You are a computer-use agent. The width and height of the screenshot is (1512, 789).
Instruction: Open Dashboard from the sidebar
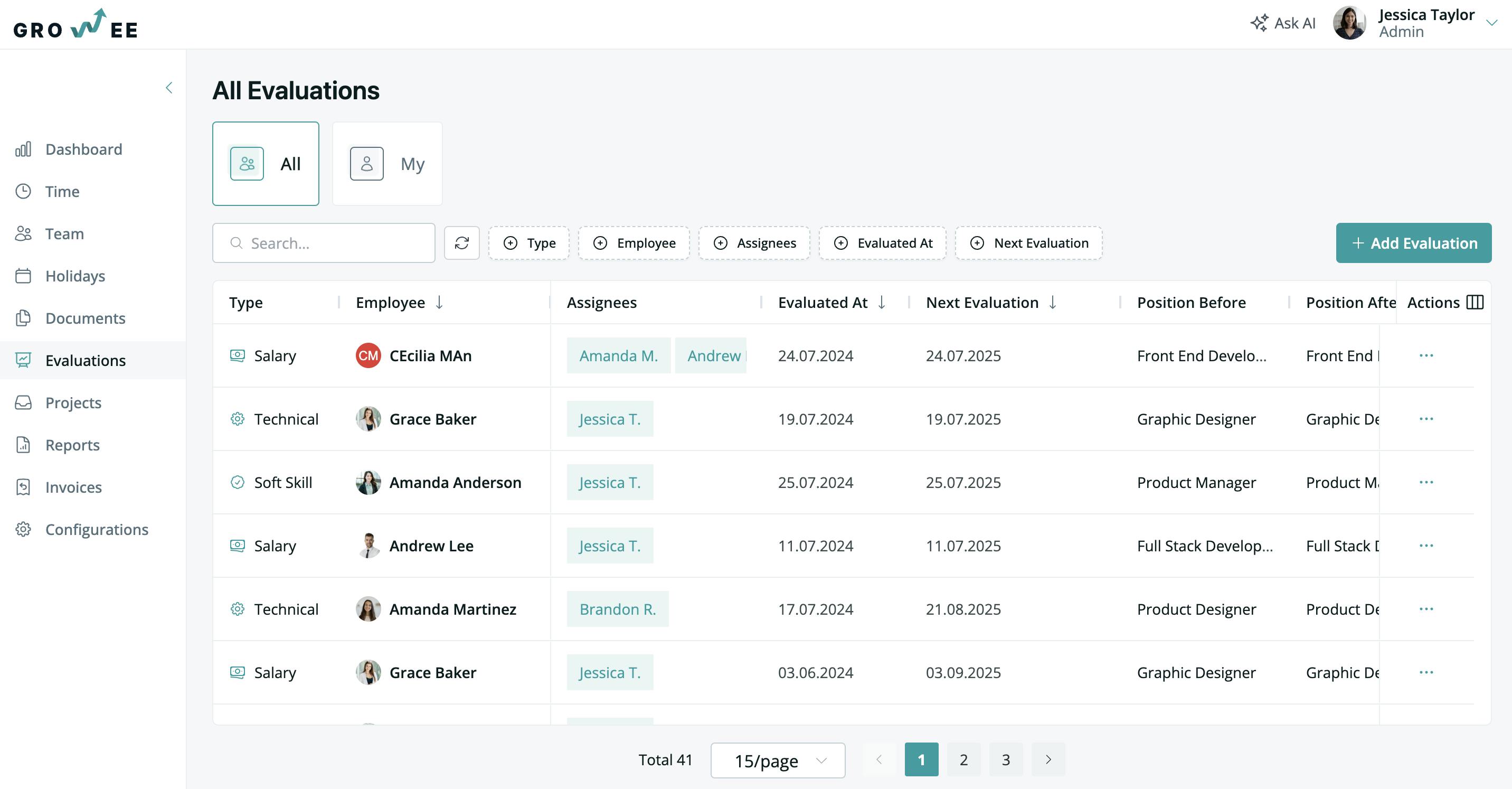[x=83, y=149]
